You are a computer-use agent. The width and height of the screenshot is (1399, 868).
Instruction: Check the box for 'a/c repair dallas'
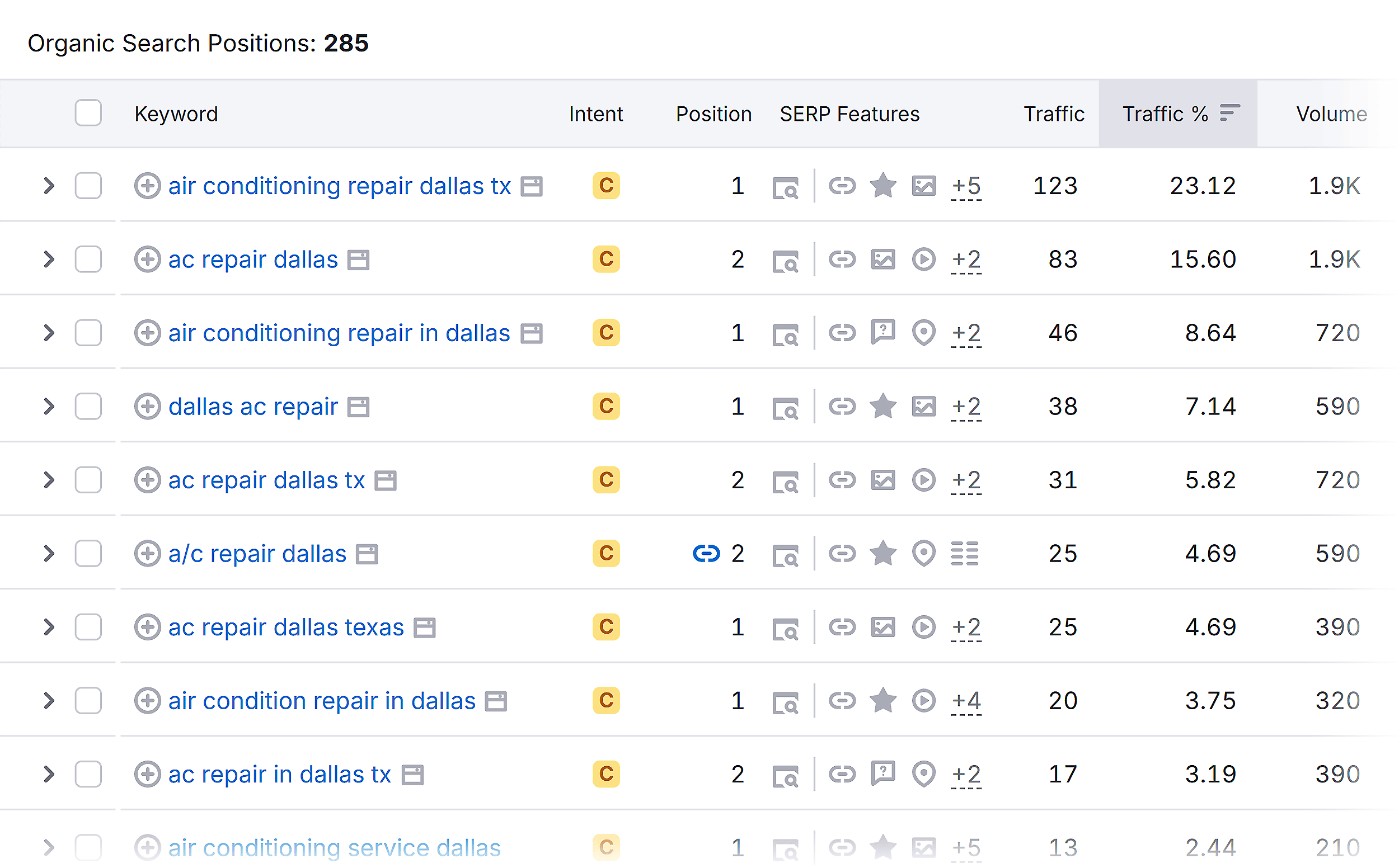tap(88, 554)
